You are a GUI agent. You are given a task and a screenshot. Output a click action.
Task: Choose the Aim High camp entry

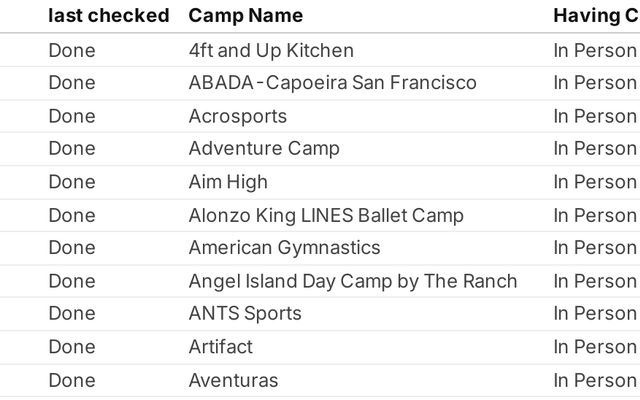click(x=228, y=182)
